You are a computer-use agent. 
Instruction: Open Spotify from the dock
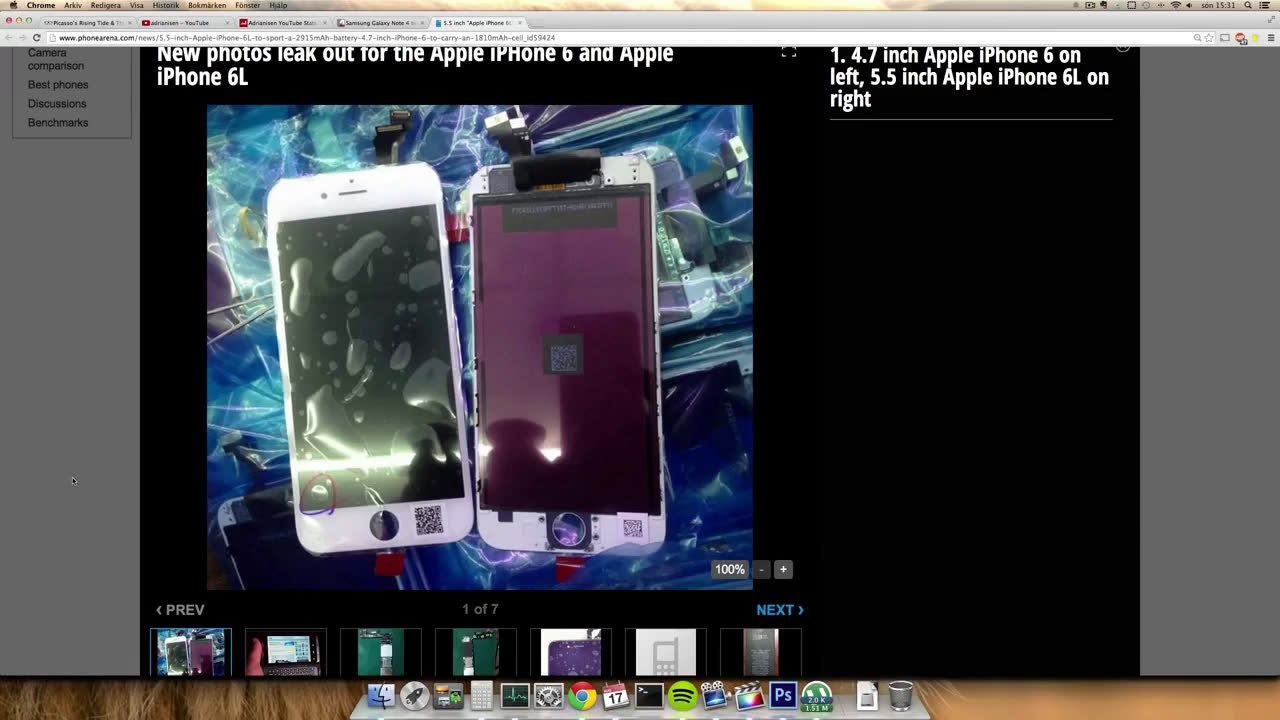[x=683, y=695]
